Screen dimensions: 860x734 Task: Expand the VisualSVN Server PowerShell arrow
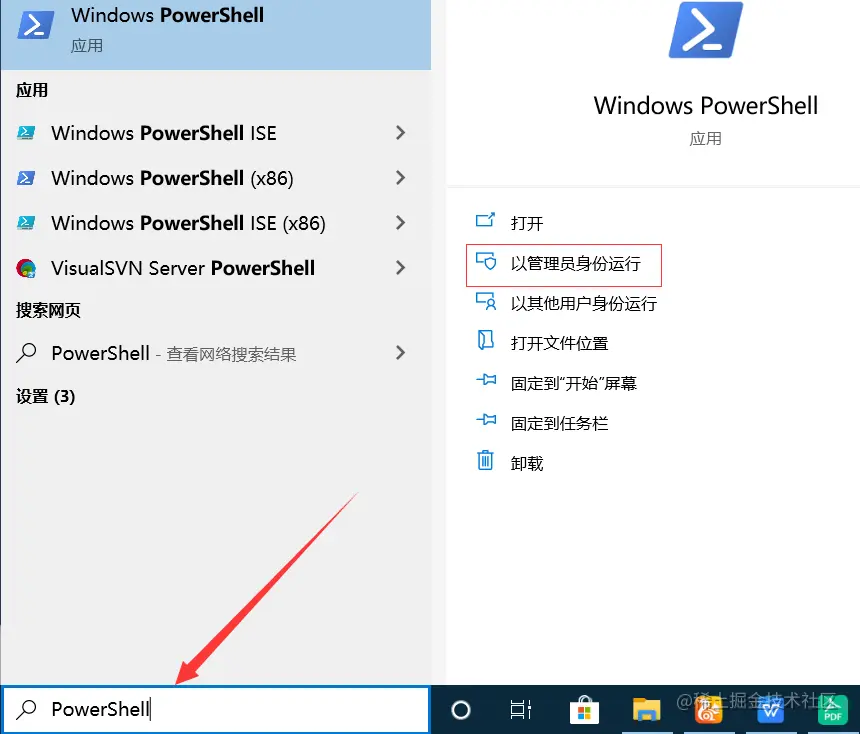(x=401, y=268)
